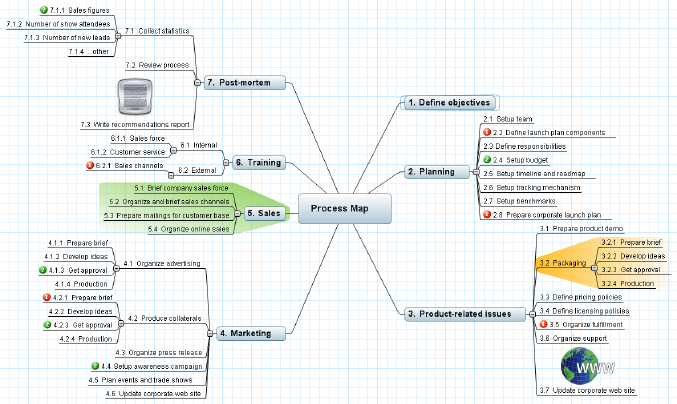Screen dimensions: 677x404
Task: Select the 6. Training topic
Action: (259, 163)
